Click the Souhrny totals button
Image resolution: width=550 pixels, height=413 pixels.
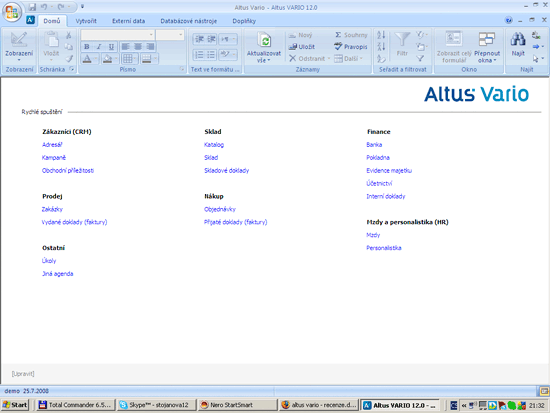coord(351,35)
